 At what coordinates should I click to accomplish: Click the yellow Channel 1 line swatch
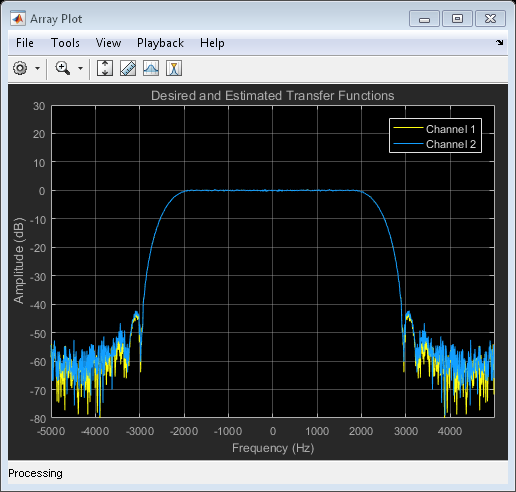pyautogui.click(x=408, y=128)
